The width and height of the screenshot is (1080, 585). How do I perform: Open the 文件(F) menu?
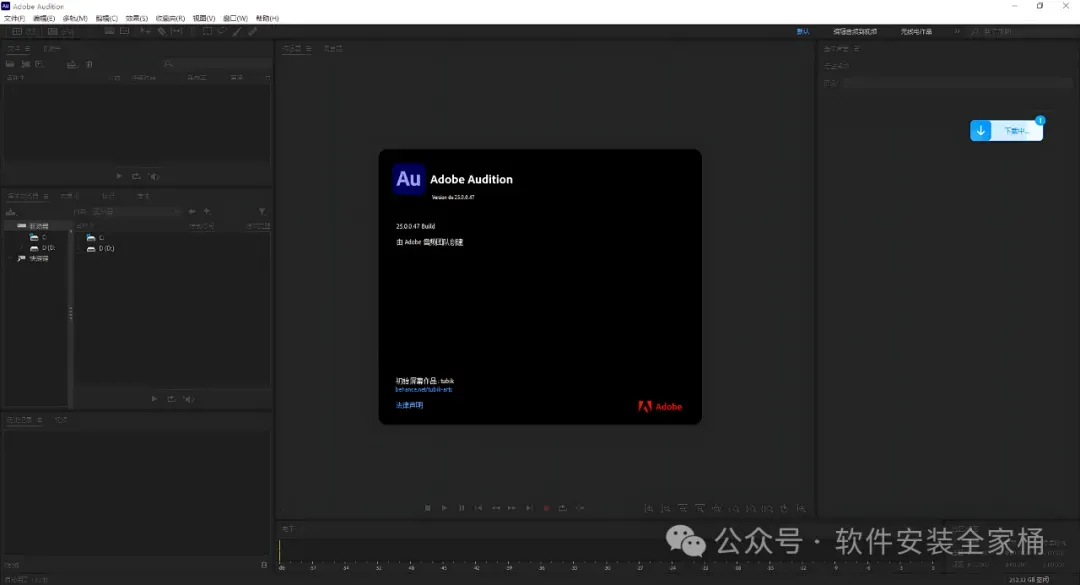14,19
